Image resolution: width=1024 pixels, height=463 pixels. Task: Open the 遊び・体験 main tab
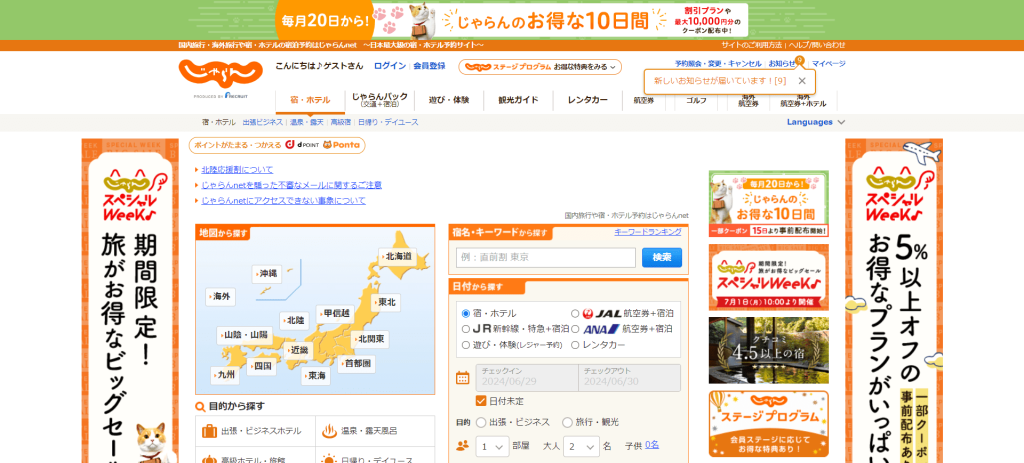pyautogui.click(x=449, y=100)
